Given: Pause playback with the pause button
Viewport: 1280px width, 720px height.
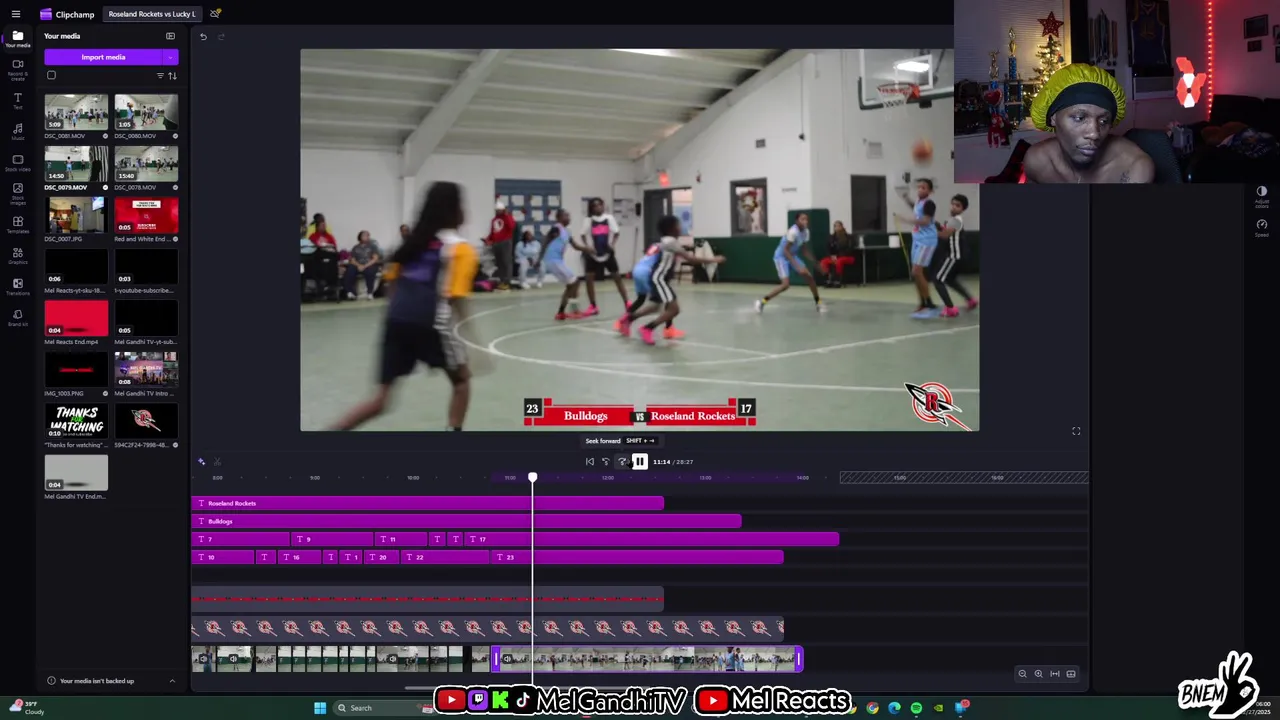Looking at the screenshot, I should click(x=639, y=462).
